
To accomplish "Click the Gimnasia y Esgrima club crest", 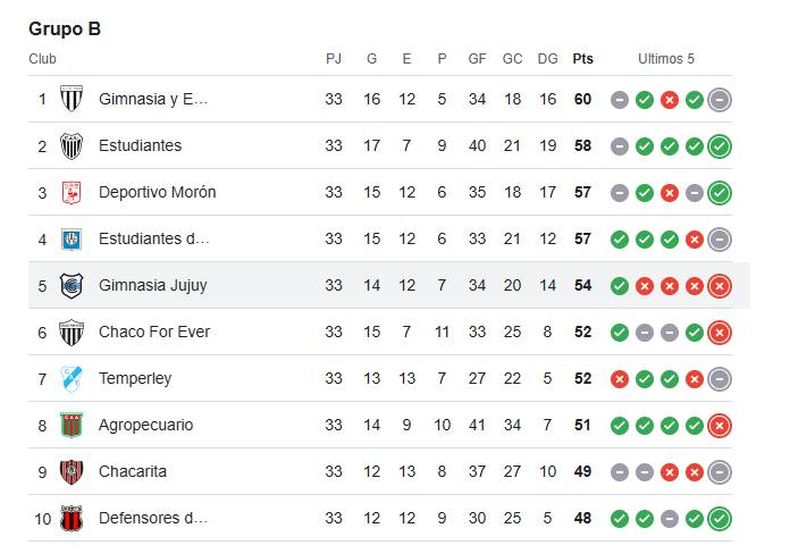I will click(x=71, y=99).
